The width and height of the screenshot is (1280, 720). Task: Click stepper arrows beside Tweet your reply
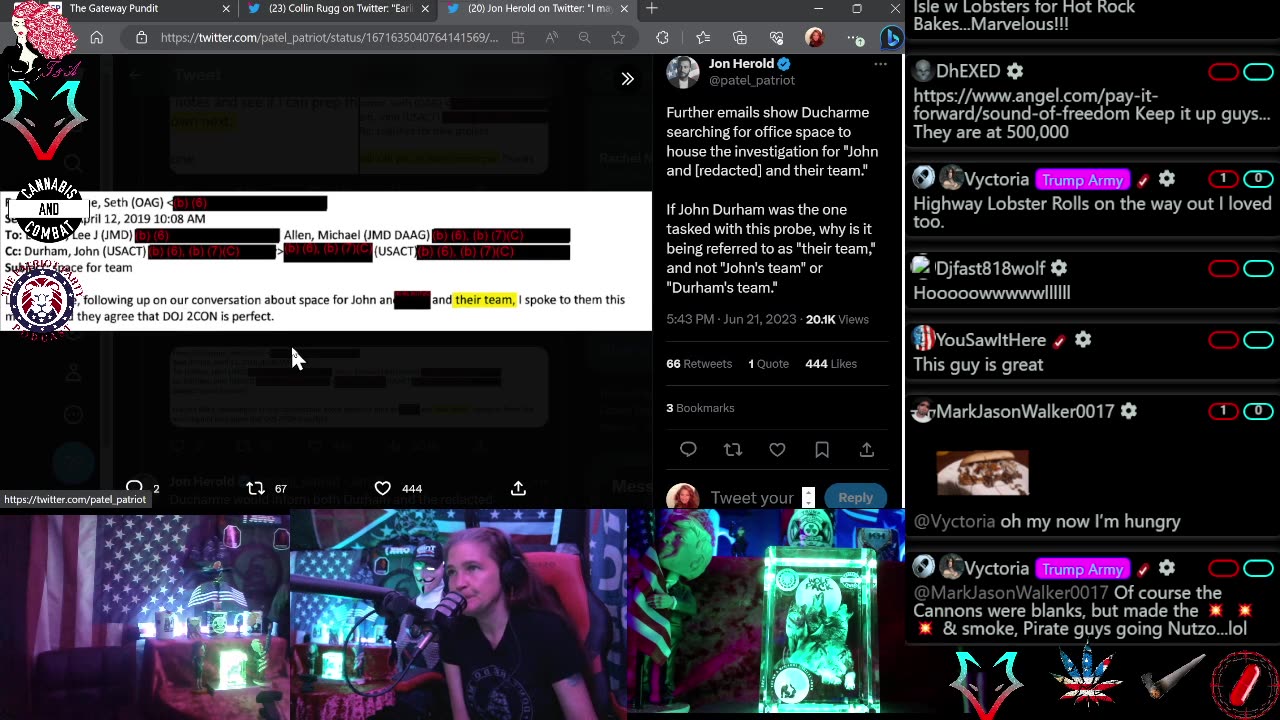tap(808, 497)
